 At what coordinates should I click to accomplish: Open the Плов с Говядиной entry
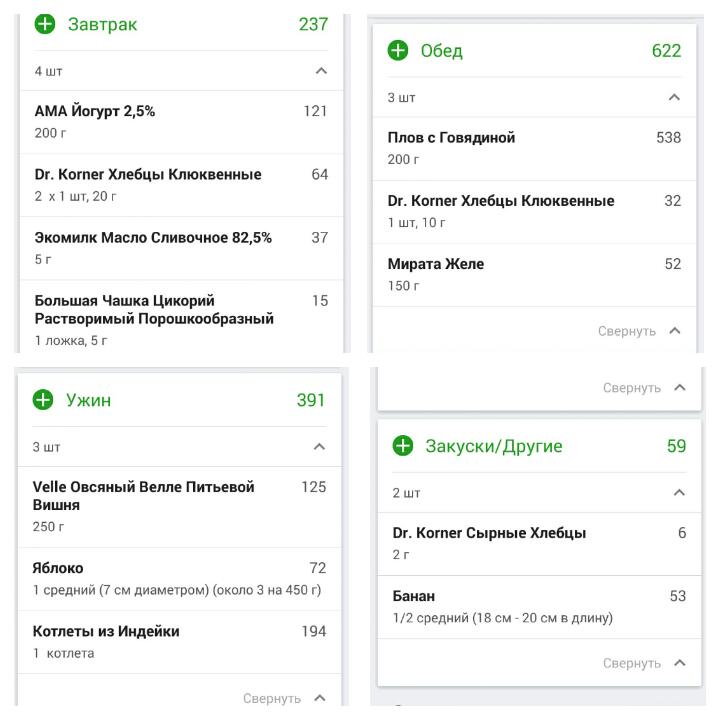point(534,149)
